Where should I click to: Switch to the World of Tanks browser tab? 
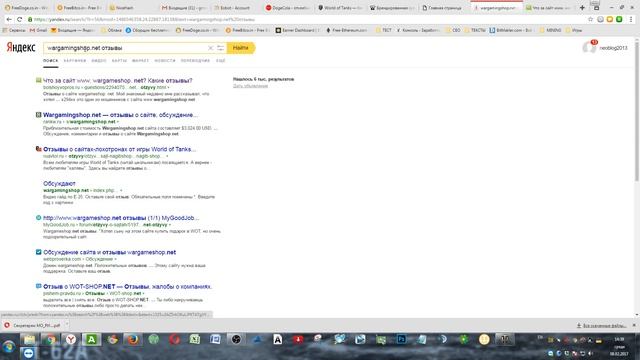341,8
